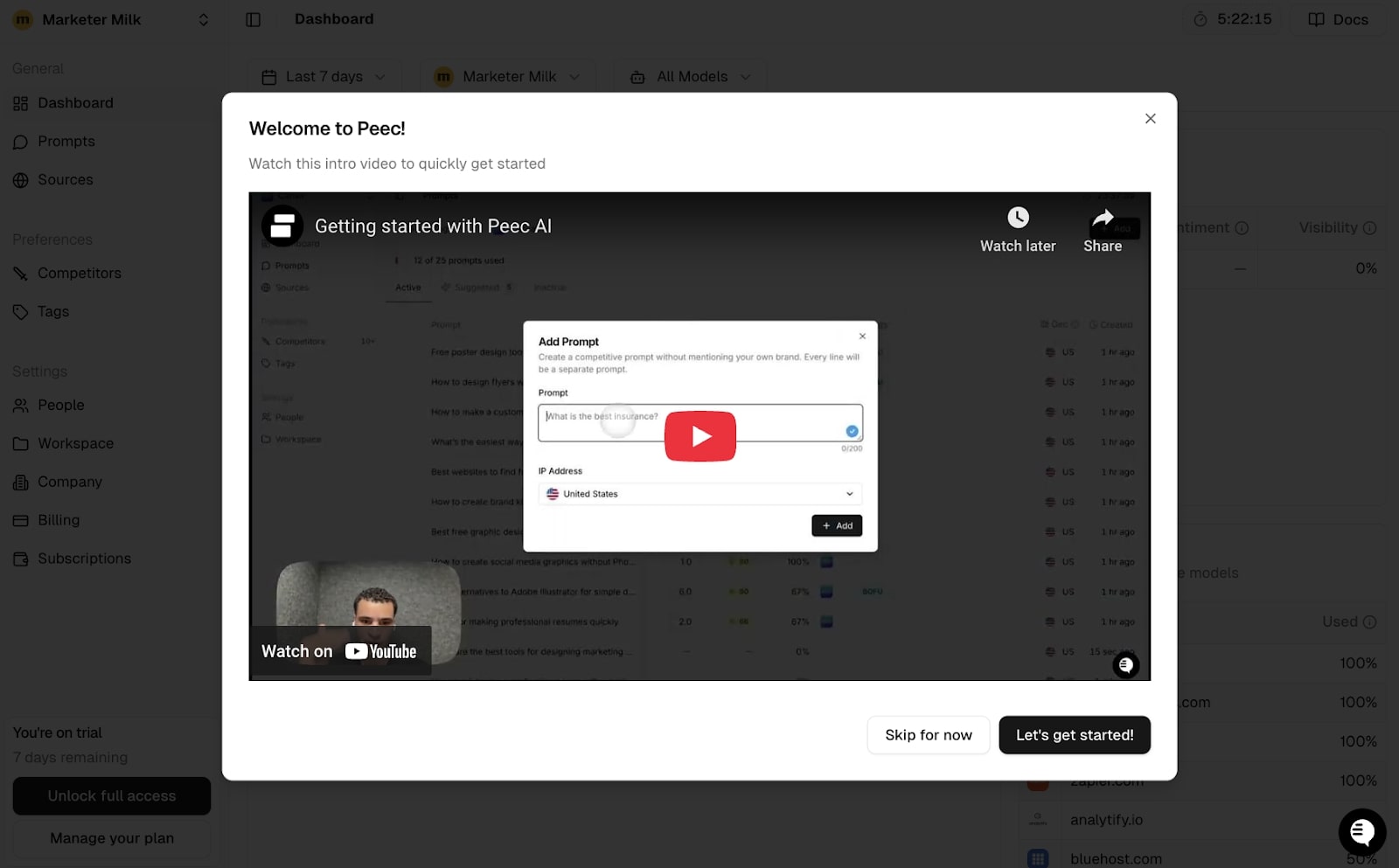Click the Tags label icon
The width and height of the screenshot is (1399, 868).
click(21, 312)
